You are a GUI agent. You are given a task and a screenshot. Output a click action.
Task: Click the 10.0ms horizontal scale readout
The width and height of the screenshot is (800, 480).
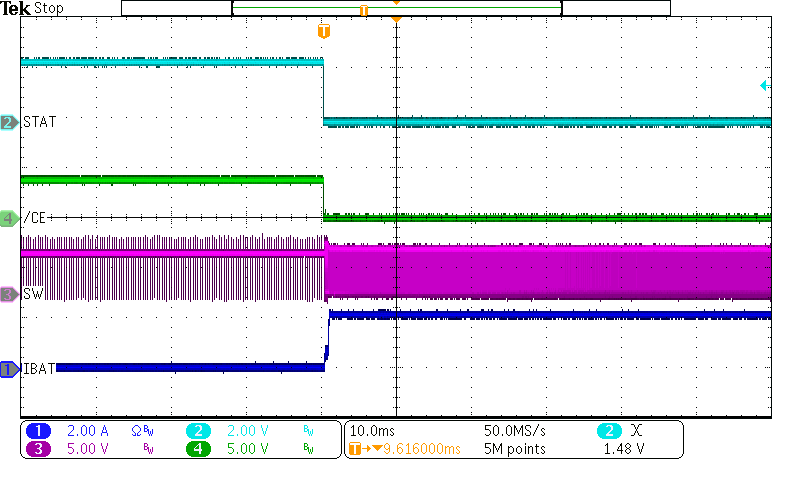pyautogui.click(x=373, y=430)
